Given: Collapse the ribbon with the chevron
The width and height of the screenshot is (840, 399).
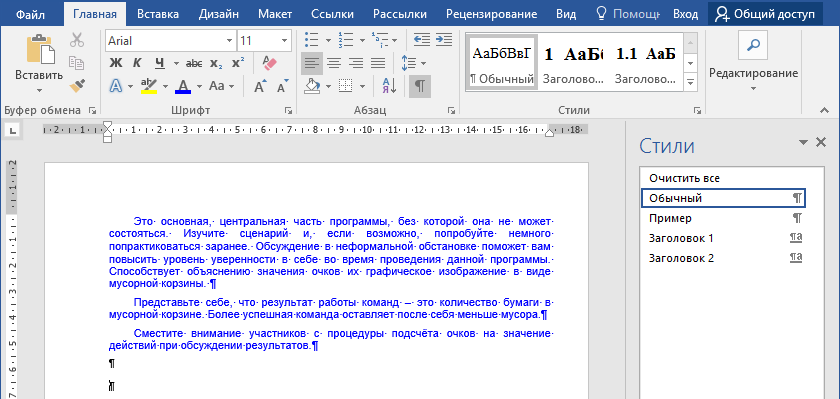Looking at the screenshot, I should pyautogui.click(x=823, y=110).
